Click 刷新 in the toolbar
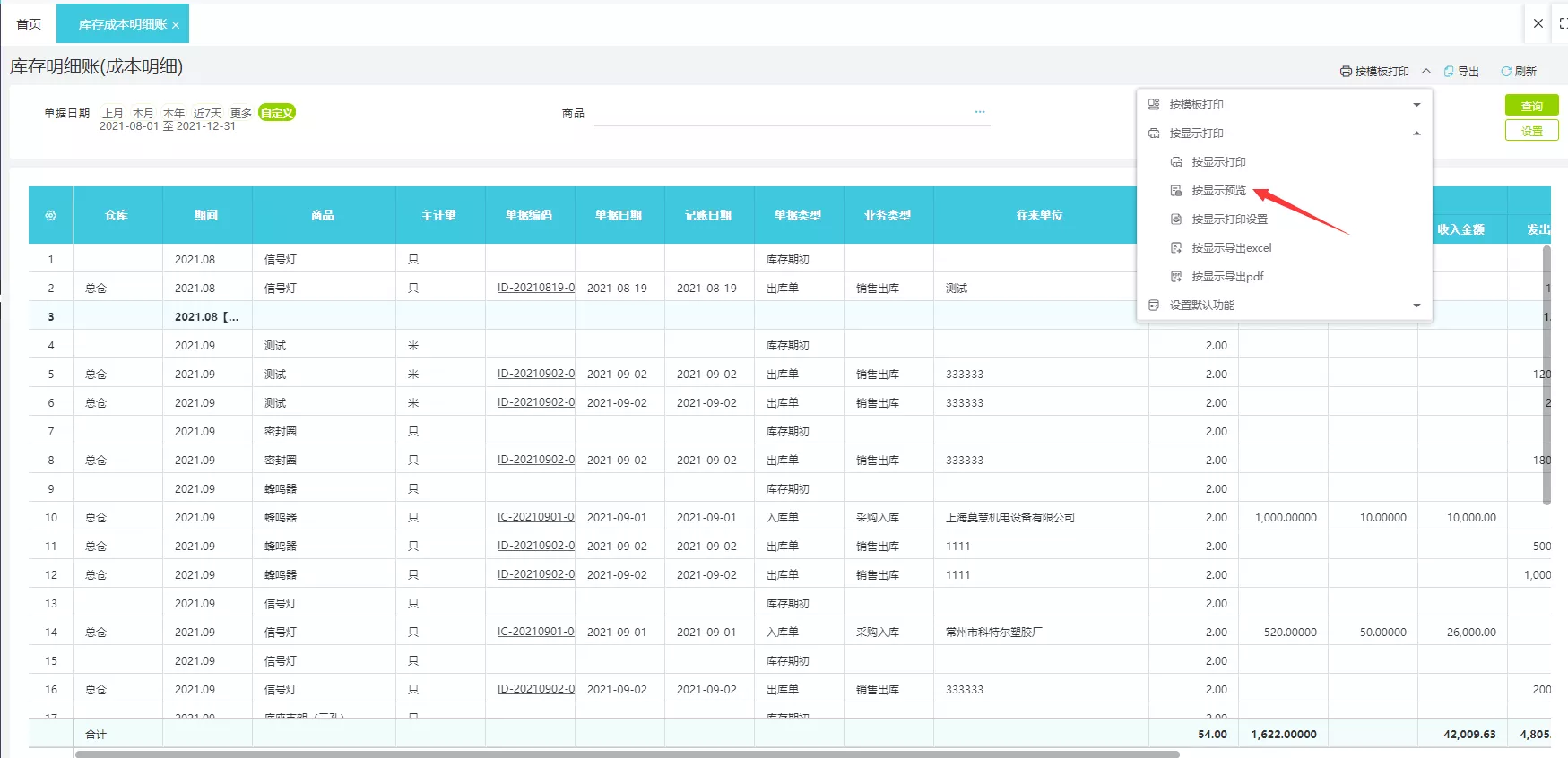The height and width of the screenshot is (758, 1568). click(1525, 72)
